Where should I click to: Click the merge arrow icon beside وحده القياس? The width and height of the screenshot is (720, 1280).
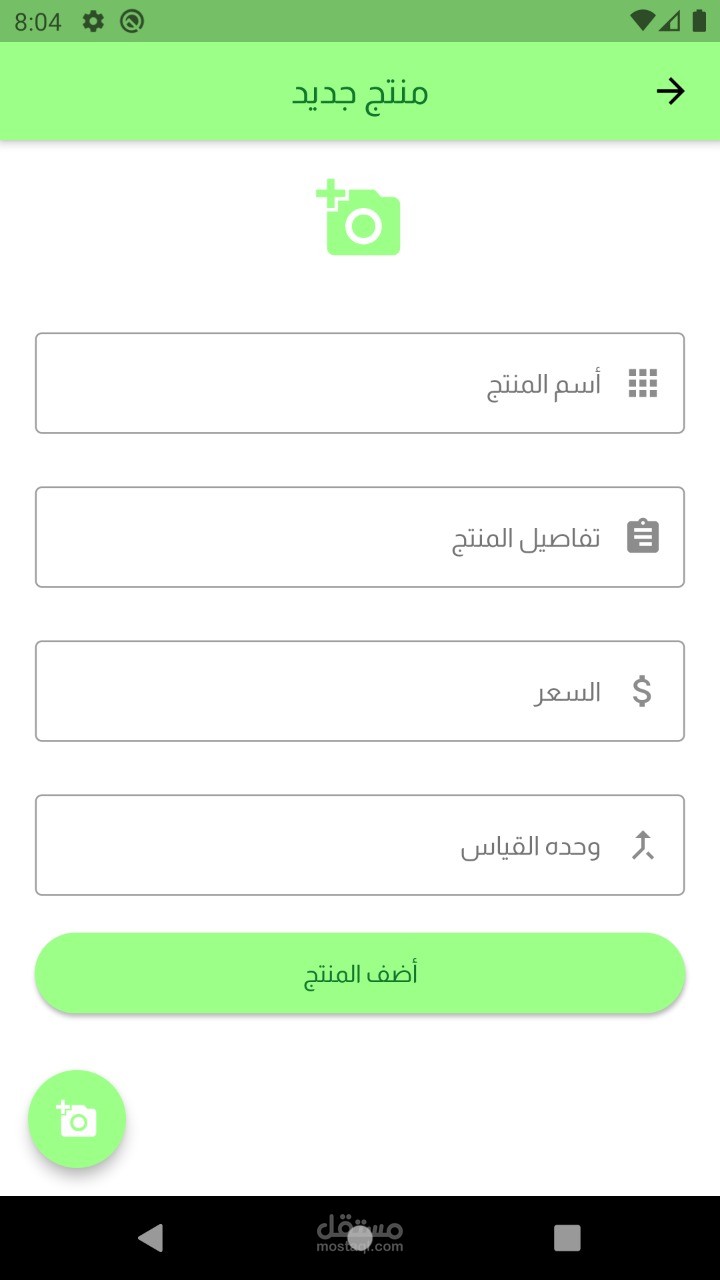(642, 846)
